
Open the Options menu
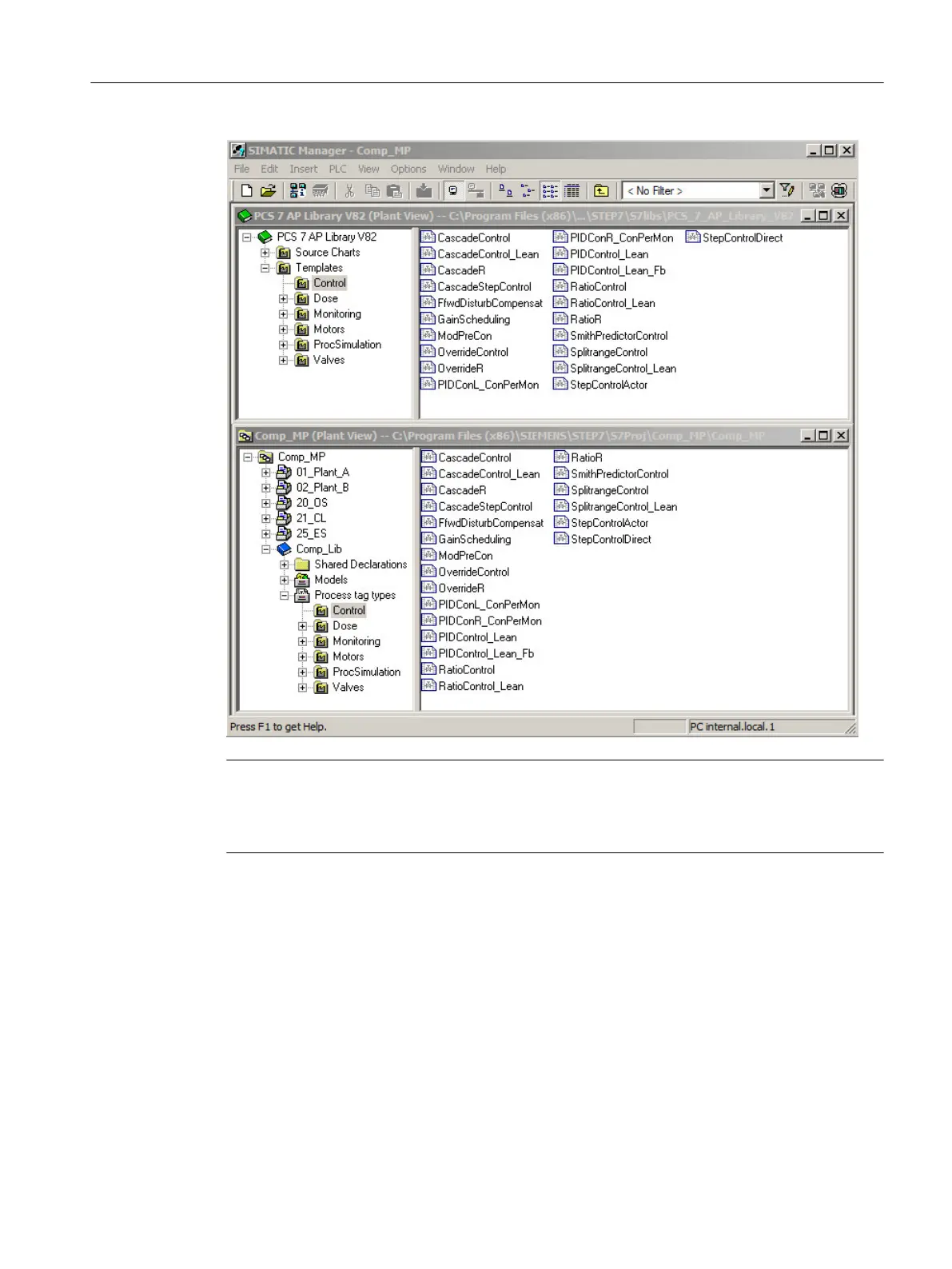408,169
